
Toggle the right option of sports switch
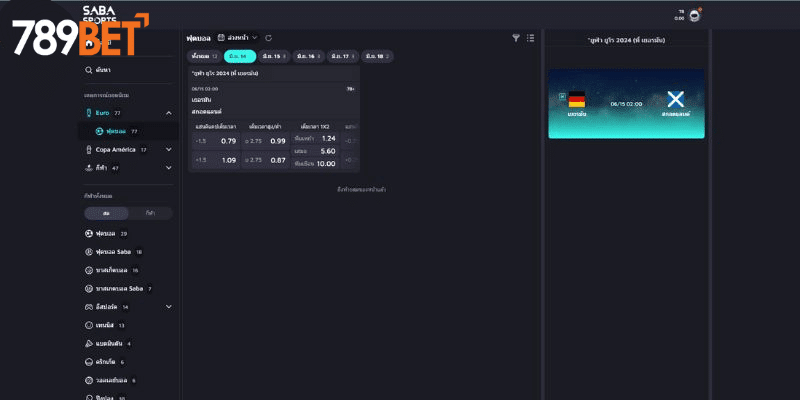(150, 213)
